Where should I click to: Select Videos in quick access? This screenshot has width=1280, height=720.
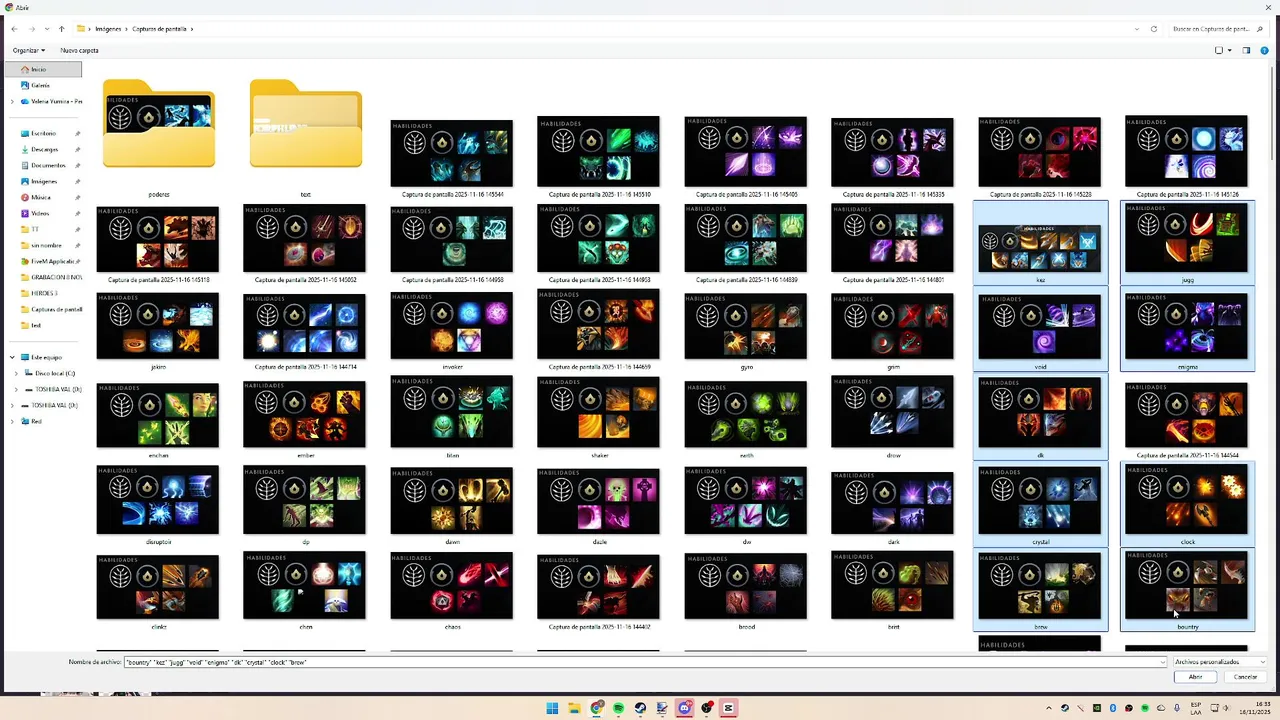click(40, 213)
